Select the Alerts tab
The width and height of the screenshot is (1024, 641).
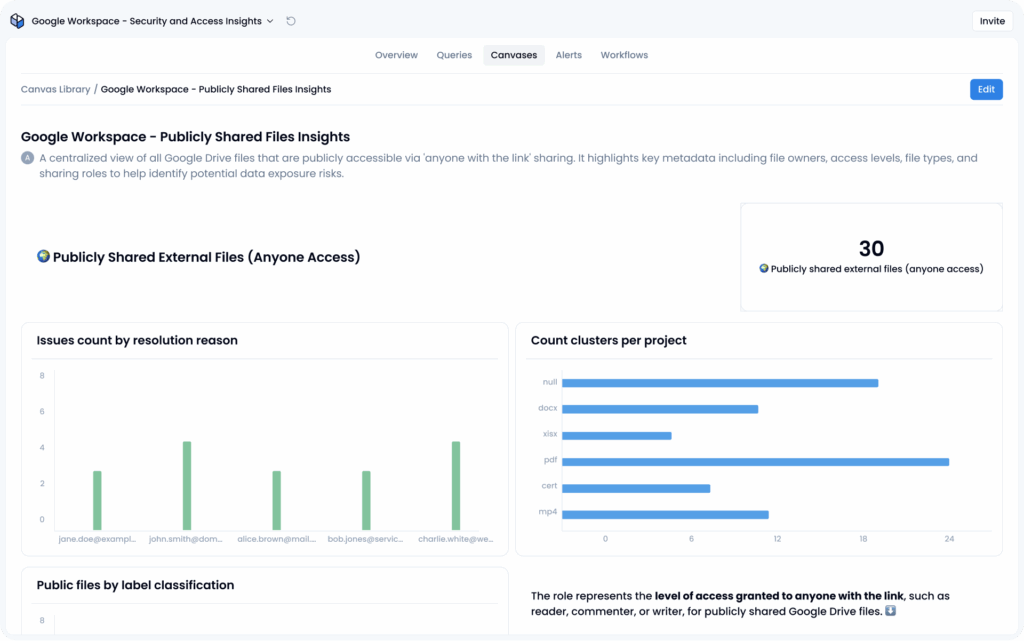click(x=568, y=55)
